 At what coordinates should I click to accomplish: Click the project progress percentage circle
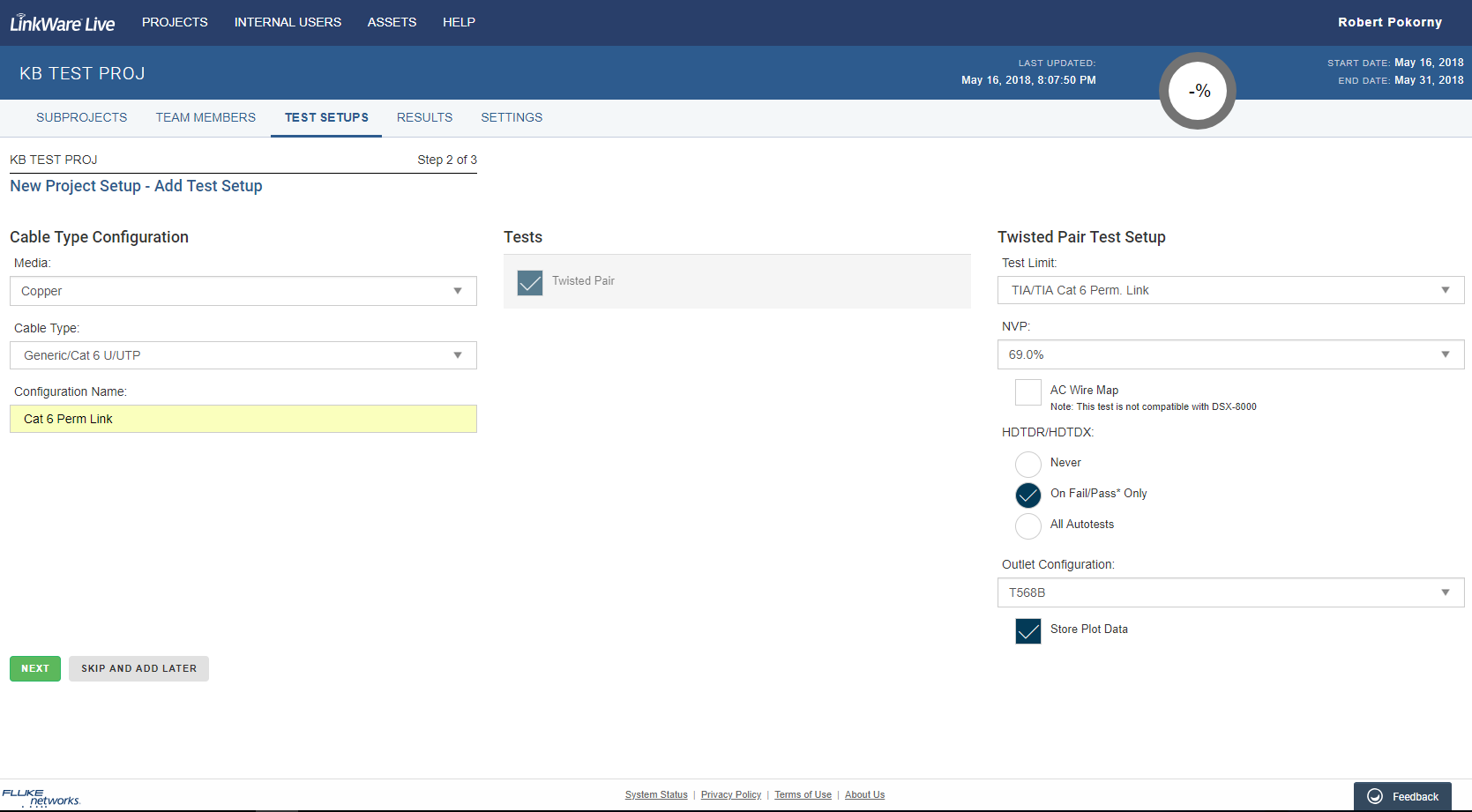point(1198,91)
